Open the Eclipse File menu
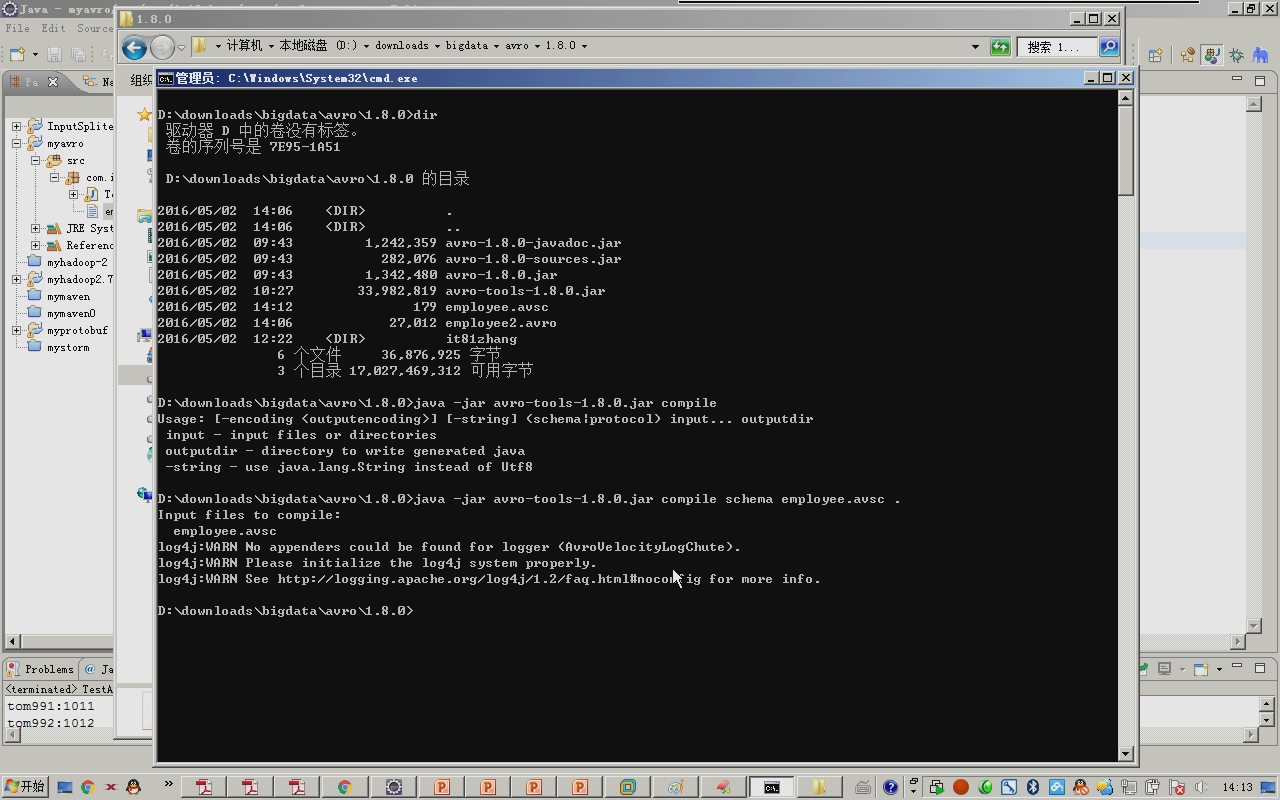Image resolution: width=1280 pixels, height=800 pixels. tap(17, 28)
